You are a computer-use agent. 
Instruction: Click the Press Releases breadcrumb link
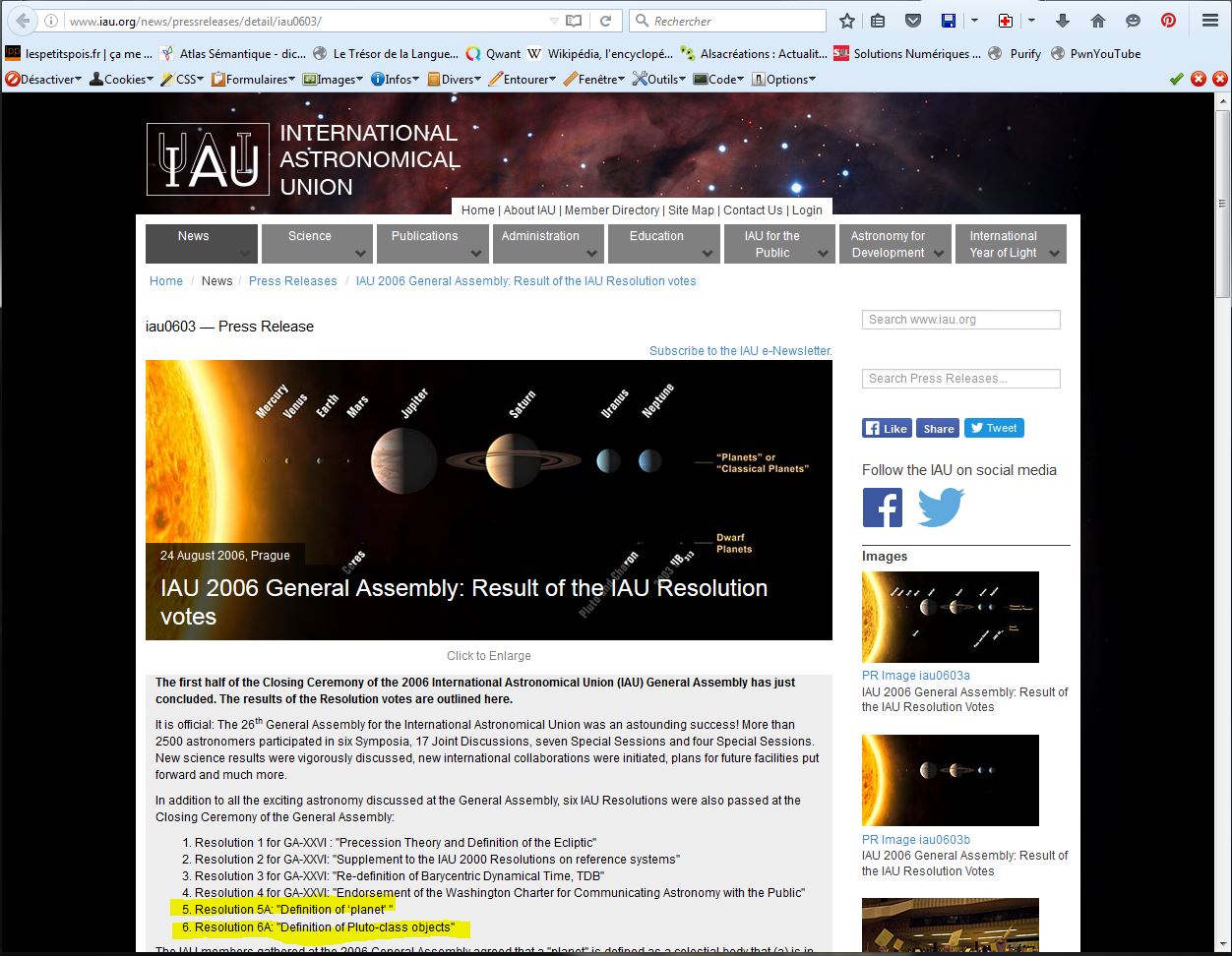pyautogui.click(x=292, y=281)
